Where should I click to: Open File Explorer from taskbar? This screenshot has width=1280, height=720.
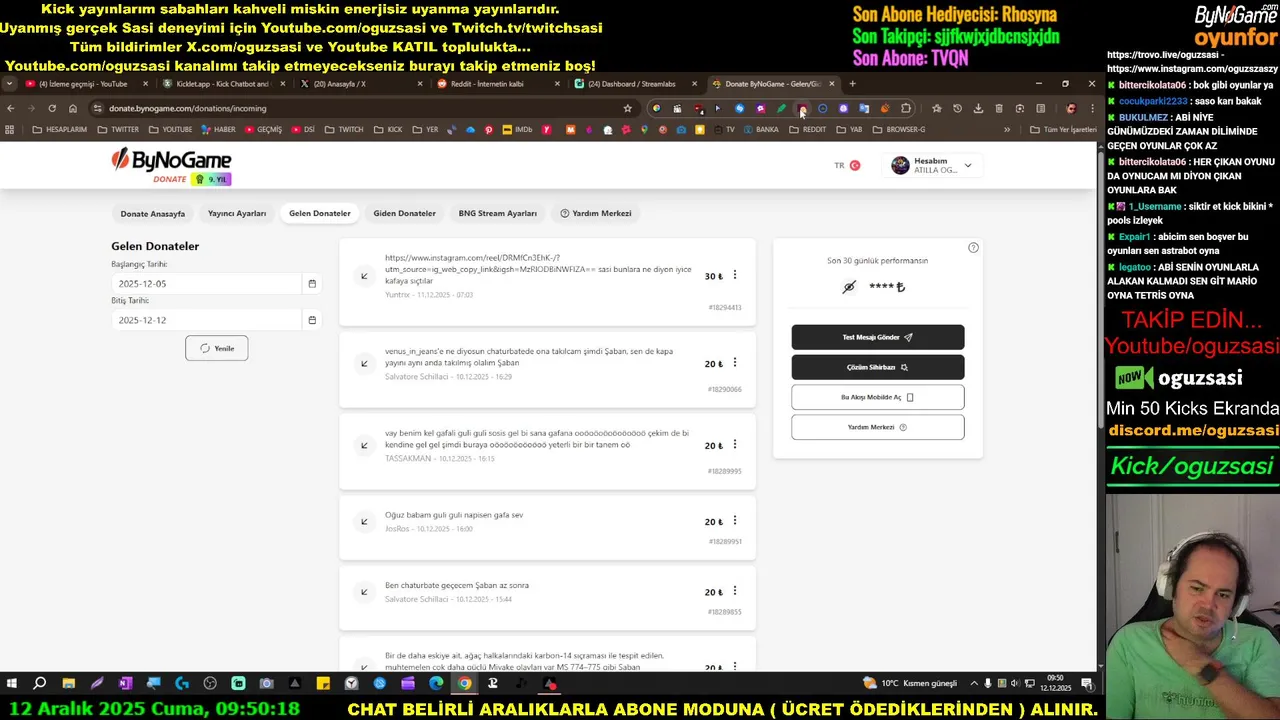[68, 684]
